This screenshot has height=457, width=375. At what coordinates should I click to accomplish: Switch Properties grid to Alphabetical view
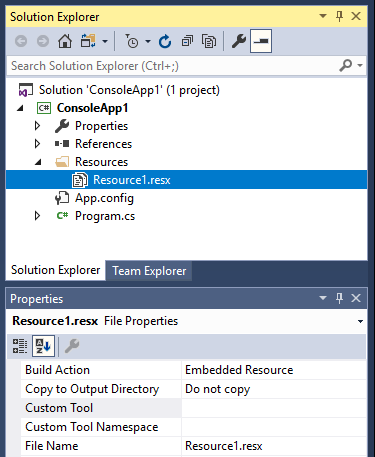43,346
